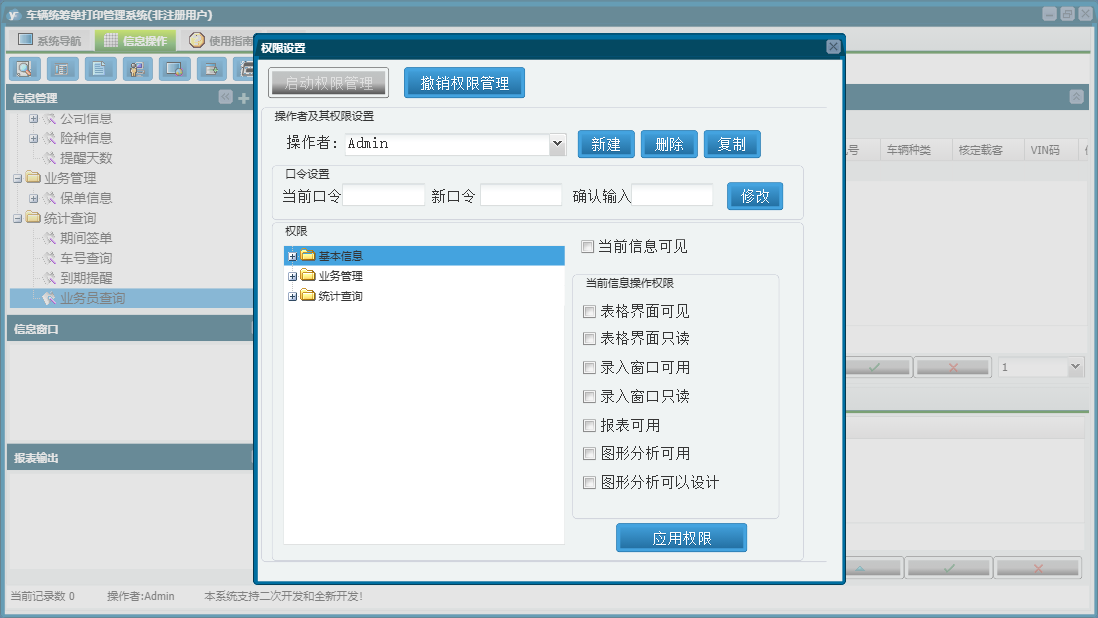This screenshot has width=1098, height=618.
Task: Click the 撤销权限管理 button
Action: tap(464, 83)
